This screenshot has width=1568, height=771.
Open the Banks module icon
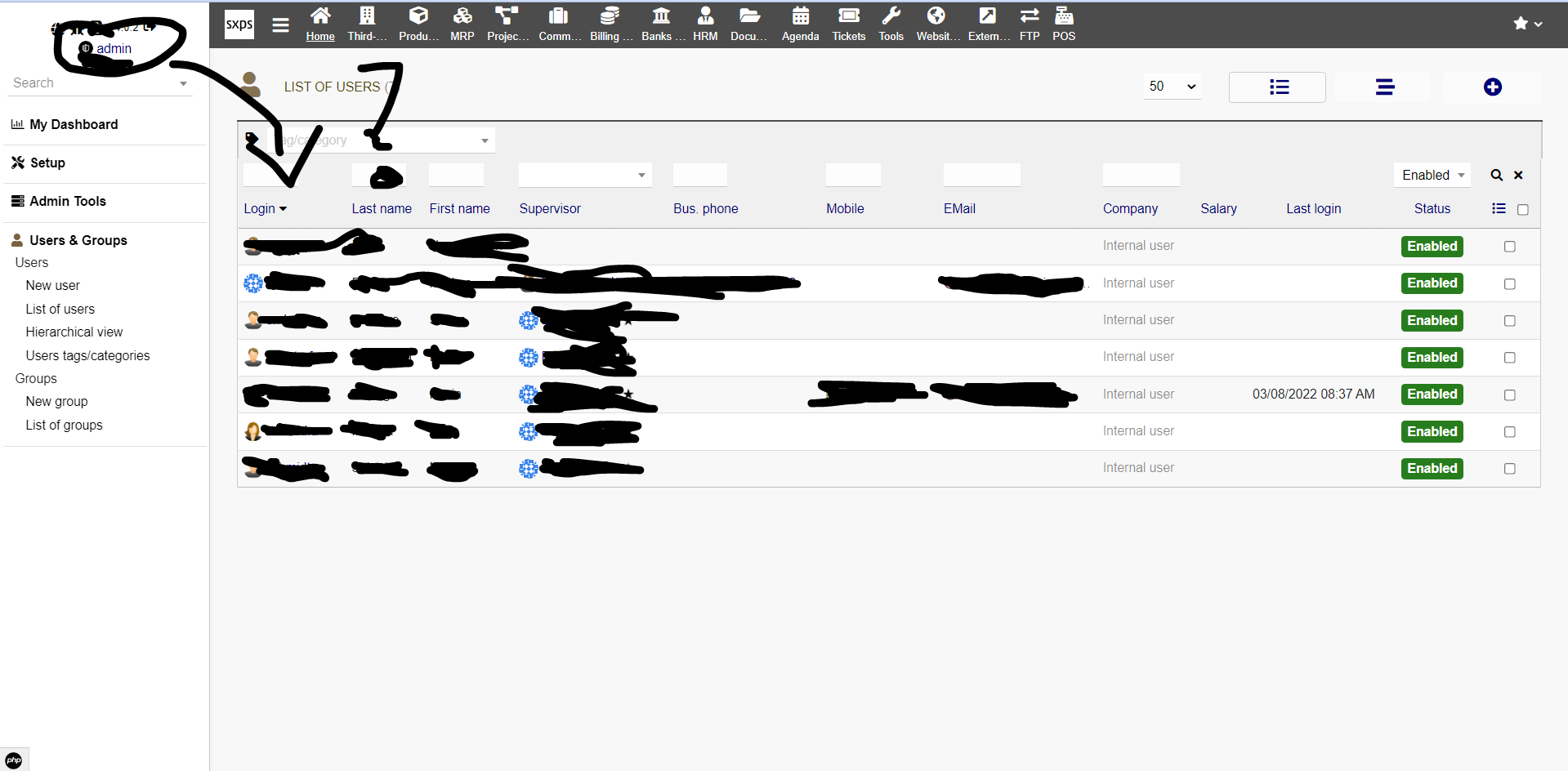click(661, 16)
